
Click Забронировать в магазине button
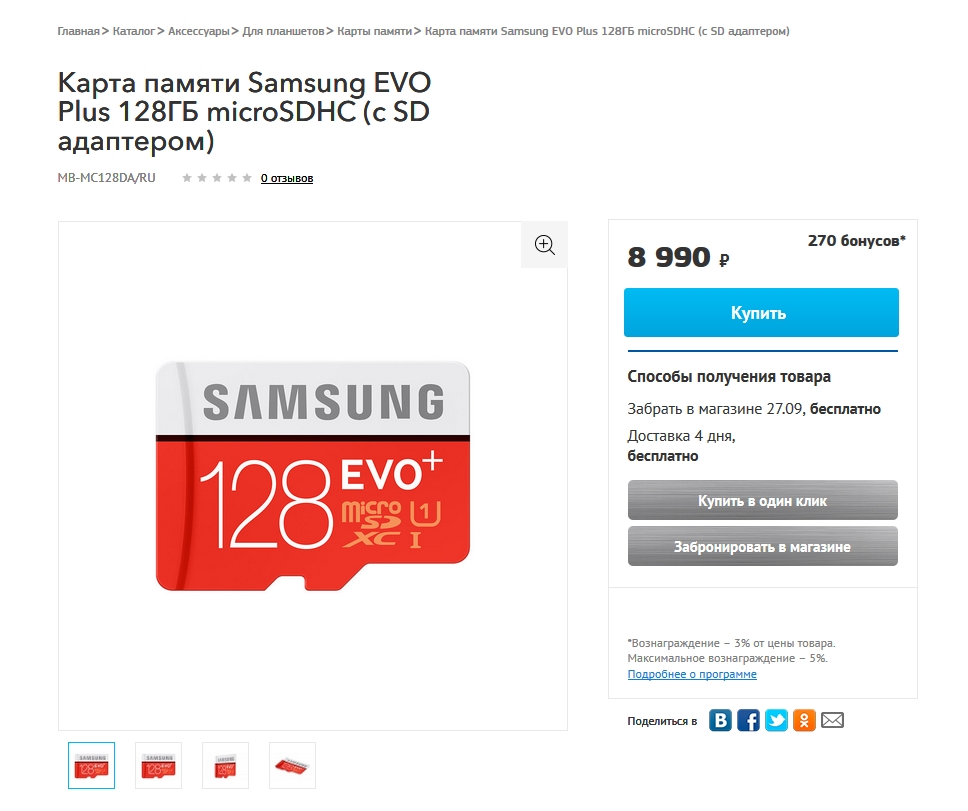[762, 547]
